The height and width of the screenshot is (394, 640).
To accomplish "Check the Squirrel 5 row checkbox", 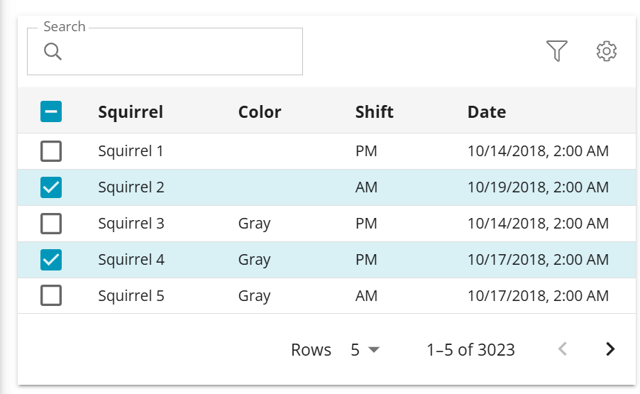I will 51,296.
